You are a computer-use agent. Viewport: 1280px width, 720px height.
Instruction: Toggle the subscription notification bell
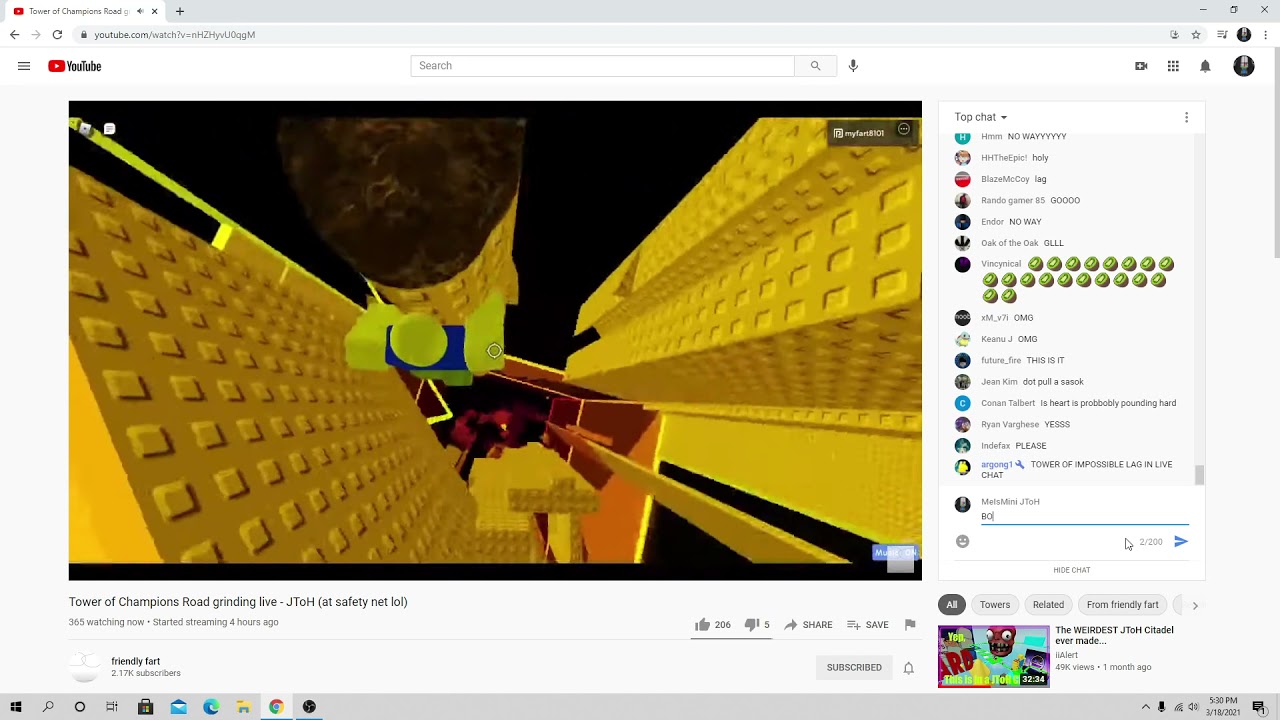pos(908,668)
